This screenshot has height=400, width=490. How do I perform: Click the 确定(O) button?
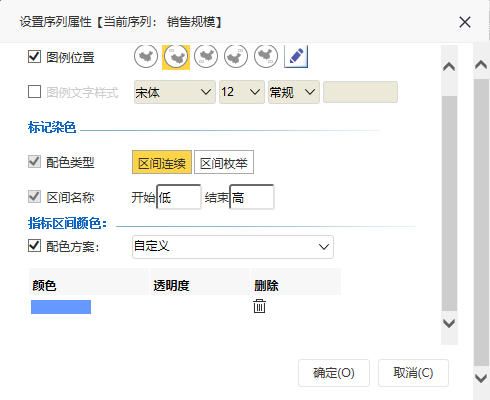tap(334, 373)
